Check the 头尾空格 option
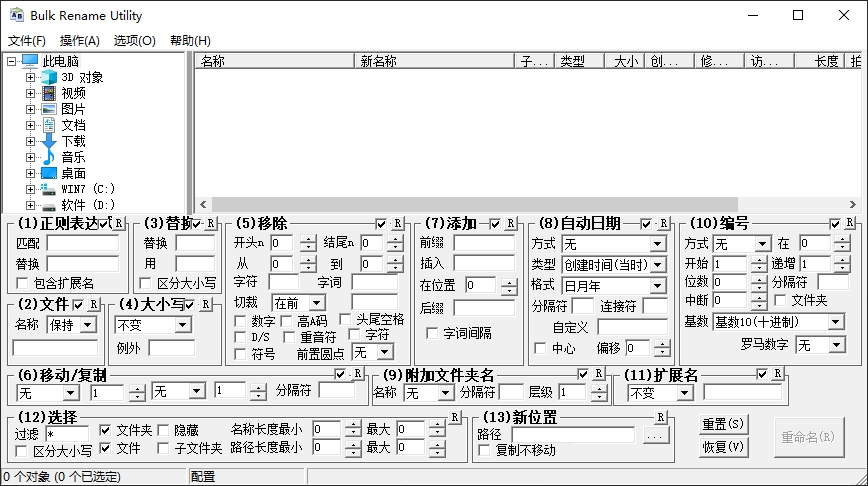 [x=345, y=319]
